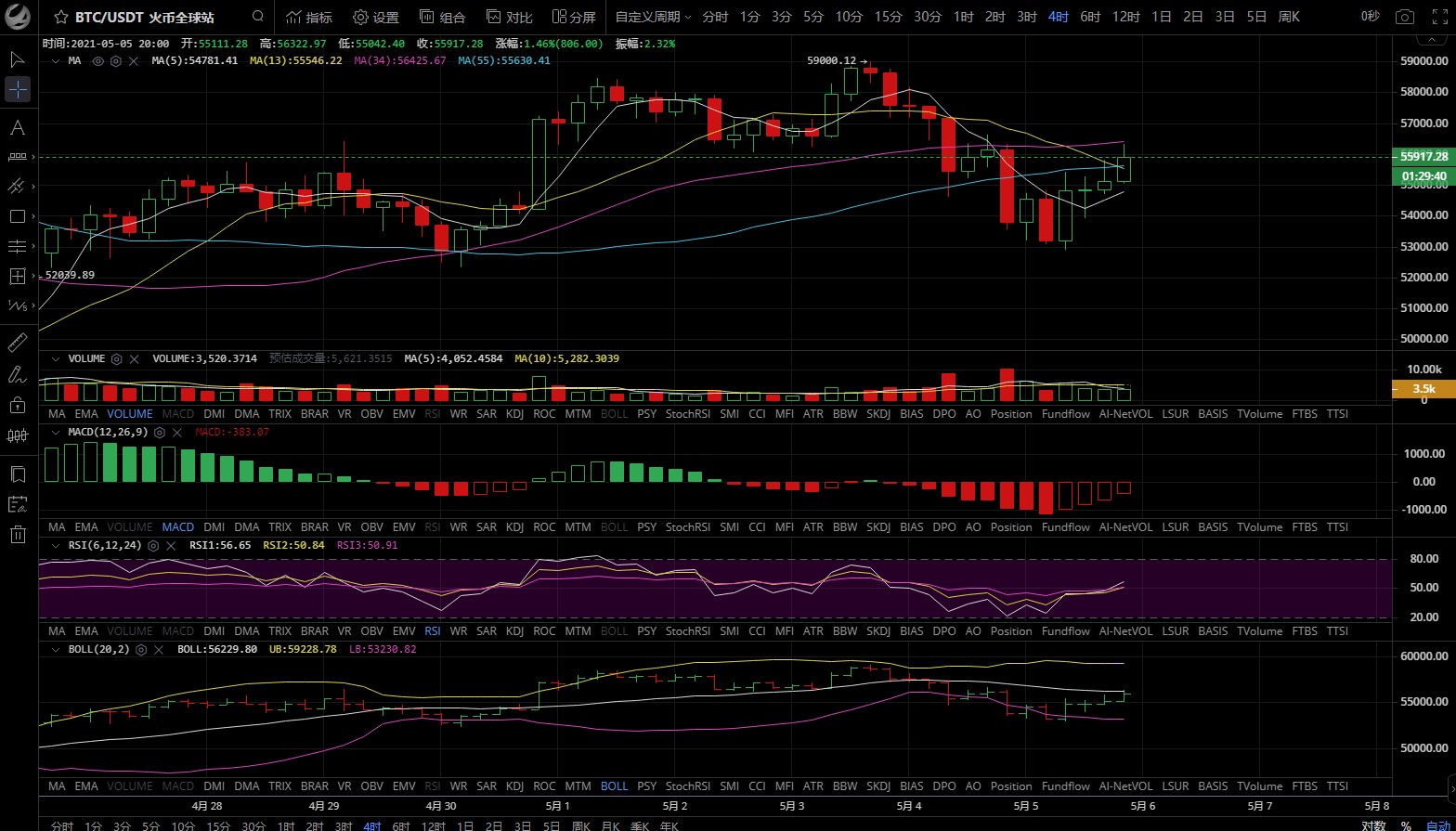This screenshot has width=1456, height=831.
Task: Switch to the 1日 timeframe tab
Action: 1161,17
